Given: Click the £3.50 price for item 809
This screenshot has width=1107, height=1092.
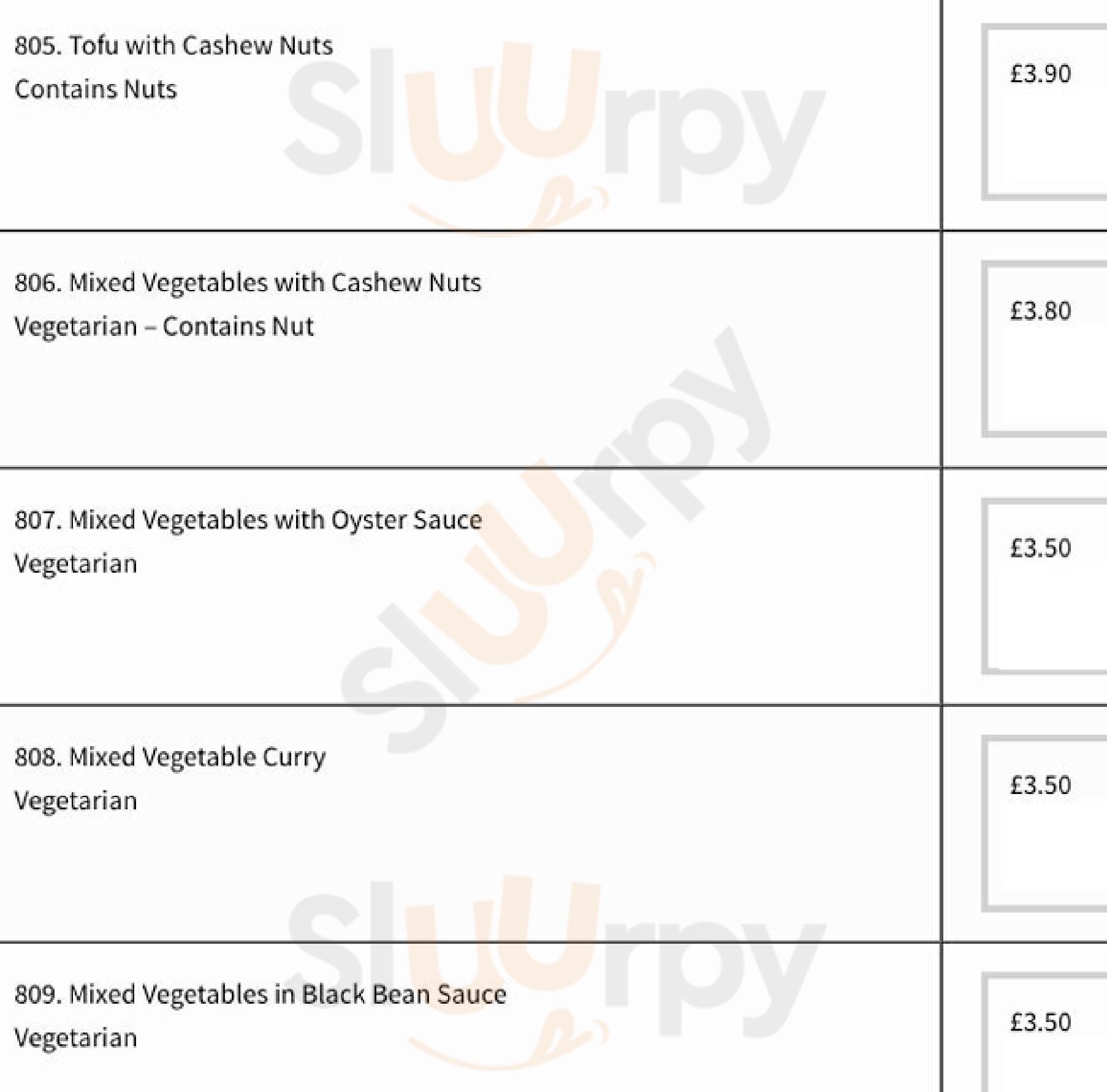Looking at the screenshot, I should point(1040,1022).
